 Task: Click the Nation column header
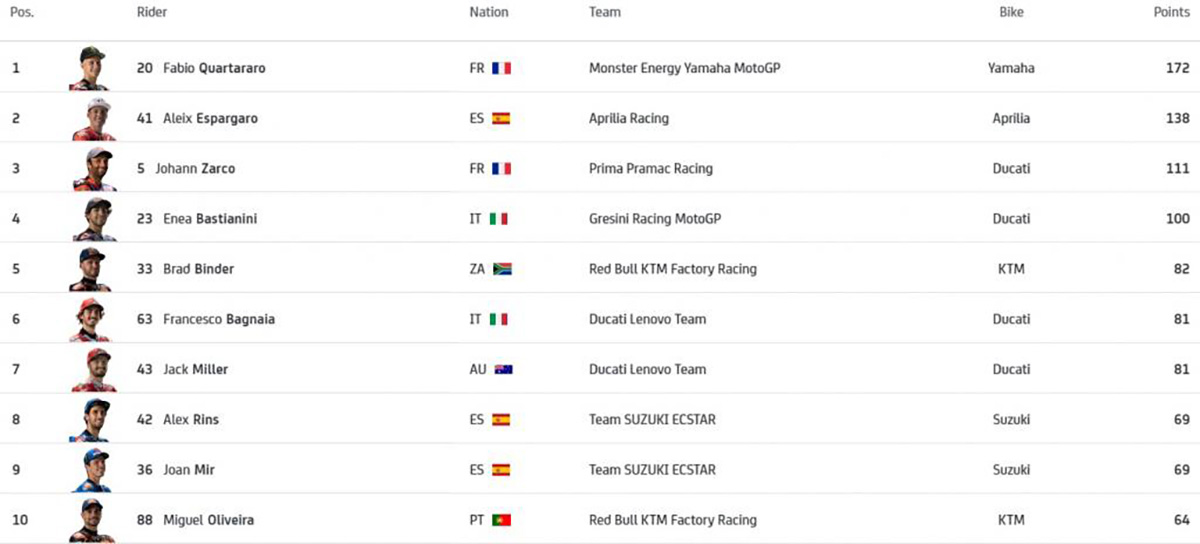click(489, 13)
